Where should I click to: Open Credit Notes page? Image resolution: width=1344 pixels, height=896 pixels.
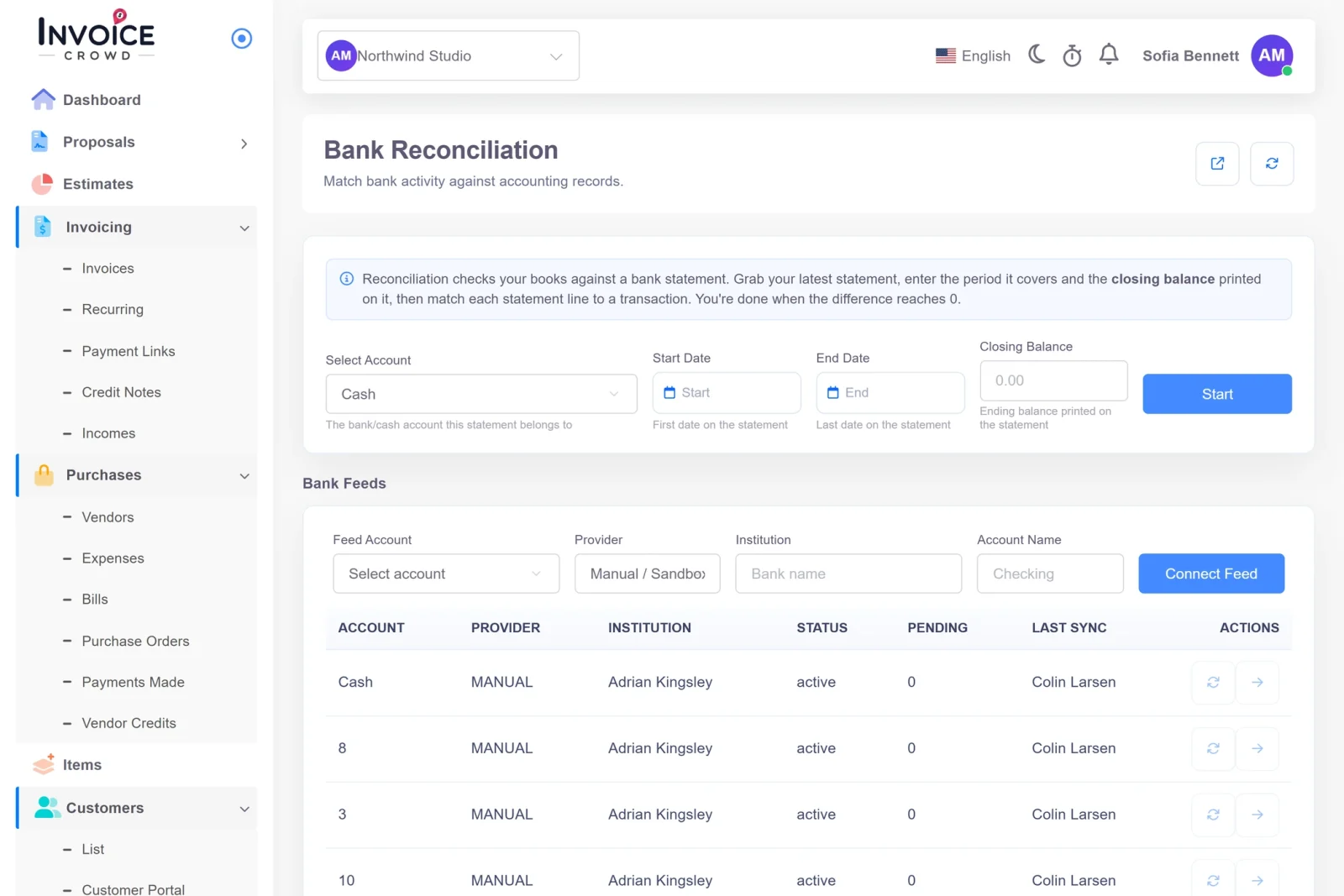point(121,392)
